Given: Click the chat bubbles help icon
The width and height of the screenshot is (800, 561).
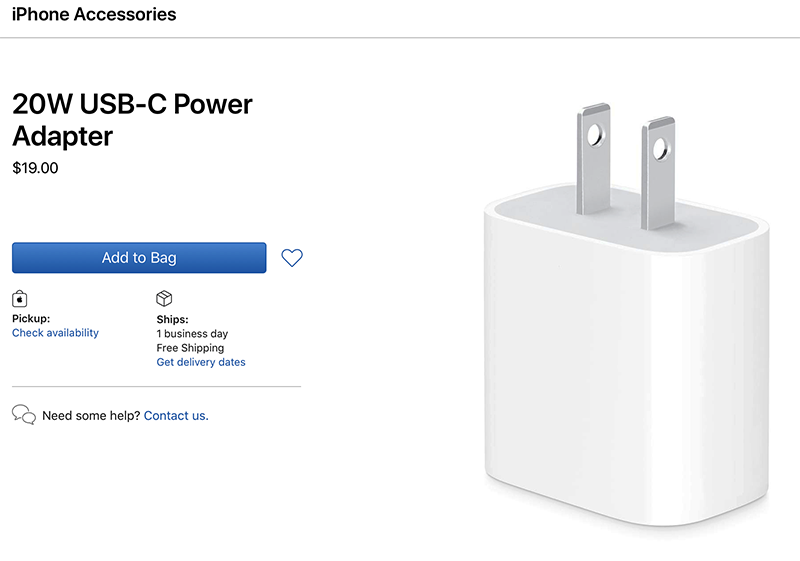Looking at the screenshot, I should coord(24,415).
